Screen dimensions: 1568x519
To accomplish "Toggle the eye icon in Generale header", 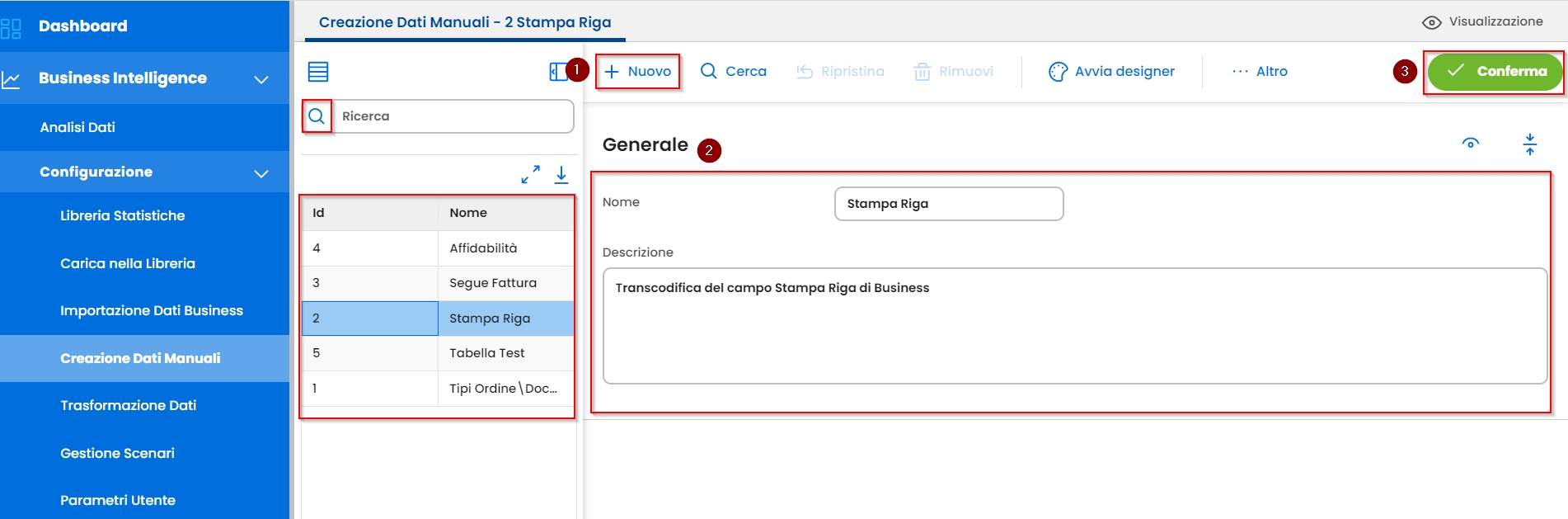I will [x=1470, y=144].
